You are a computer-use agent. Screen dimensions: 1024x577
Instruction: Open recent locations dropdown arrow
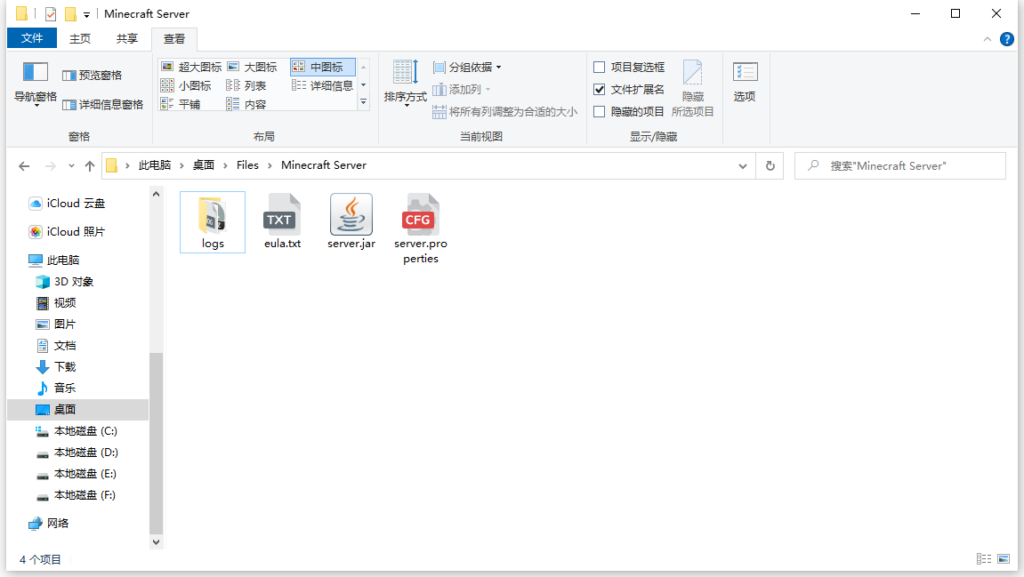71,166
